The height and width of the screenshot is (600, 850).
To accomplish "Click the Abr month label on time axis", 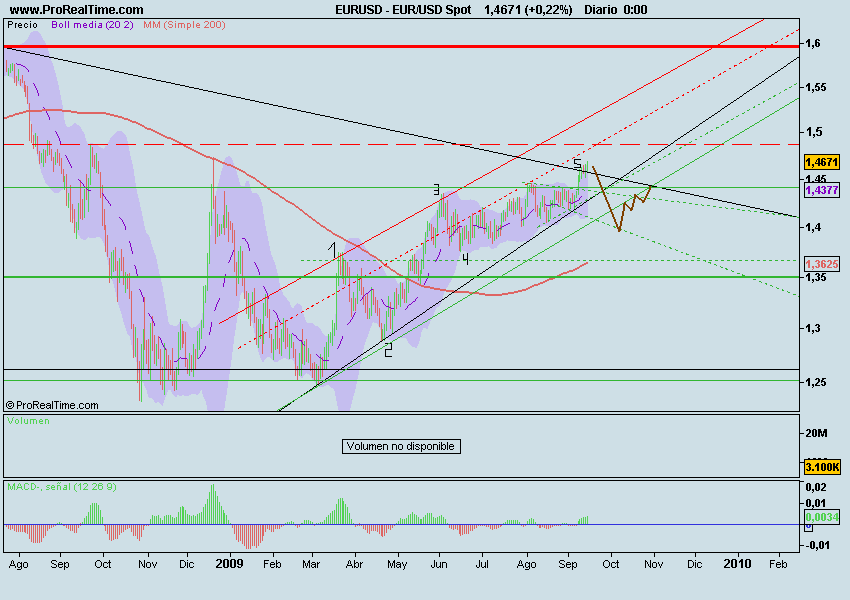I will 354,564.
